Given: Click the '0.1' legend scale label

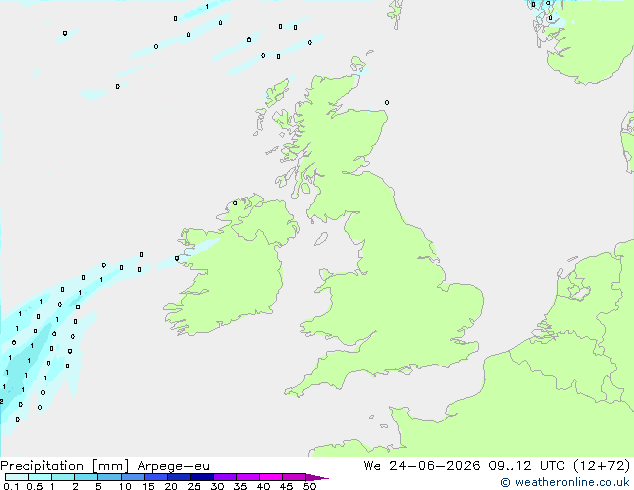Looking at the screenshot, I should coord(11,486).
